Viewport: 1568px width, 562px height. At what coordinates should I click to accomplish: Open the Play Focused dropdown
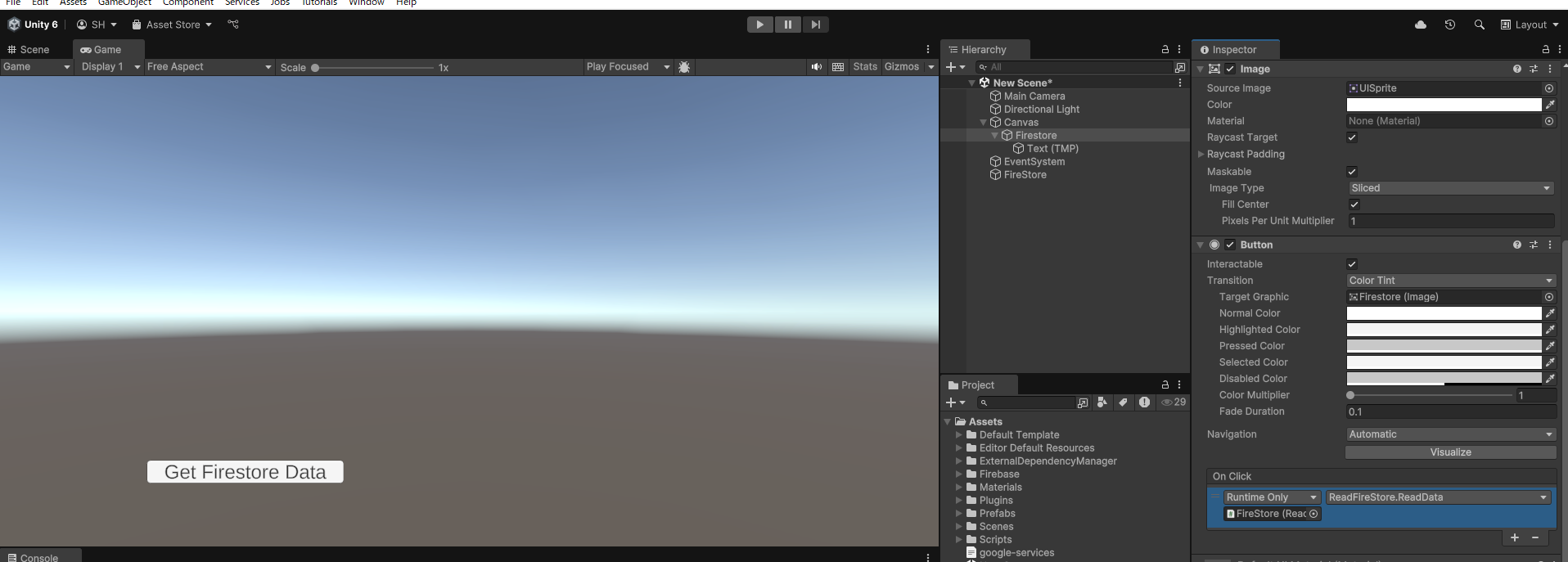(x=628, y=67)
